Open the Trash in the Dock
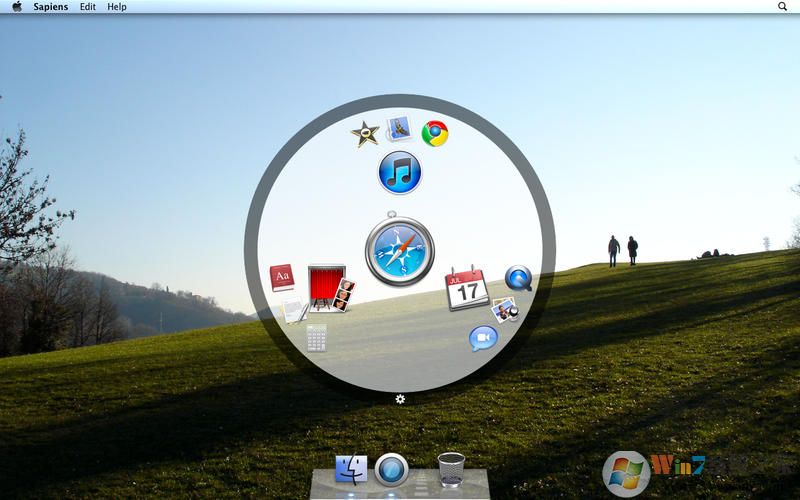The height and width of the screenshot is (500, 800). tap(452, 469)
